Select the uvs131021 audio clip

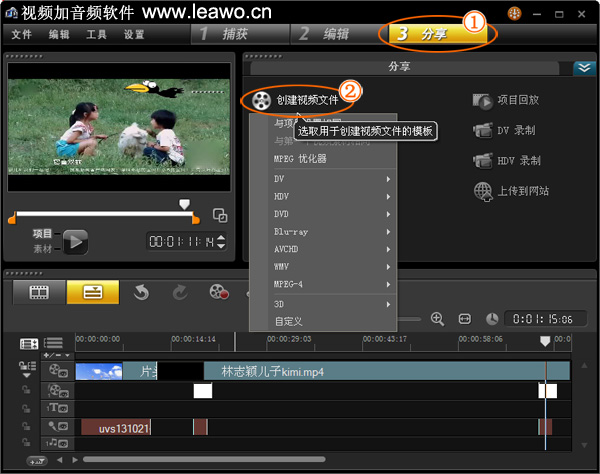[x=116, y=427]
